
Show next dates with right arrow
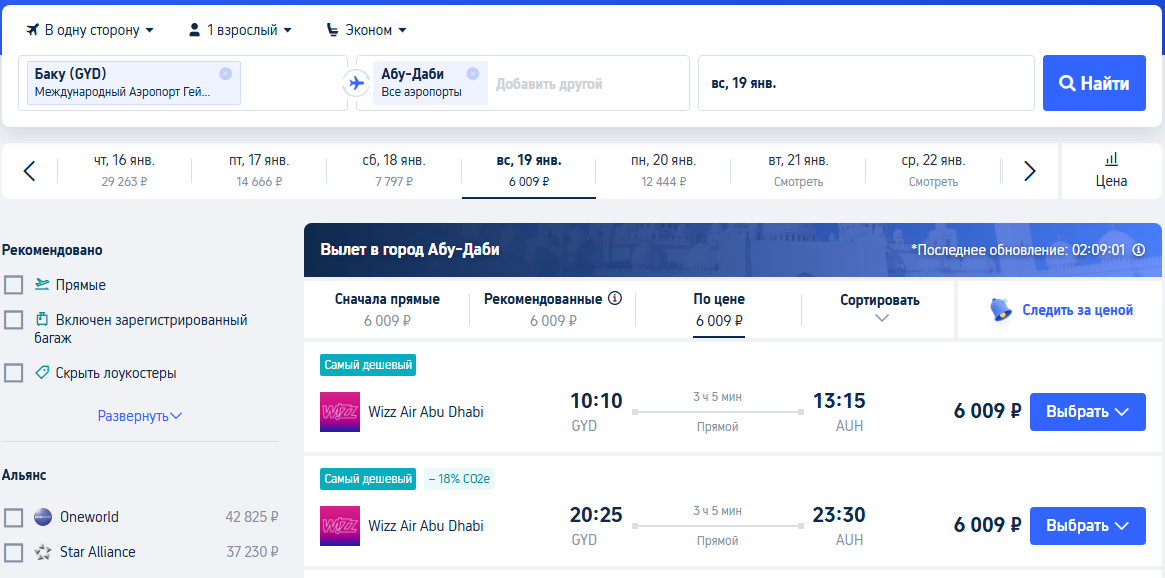coord(1030,171)
